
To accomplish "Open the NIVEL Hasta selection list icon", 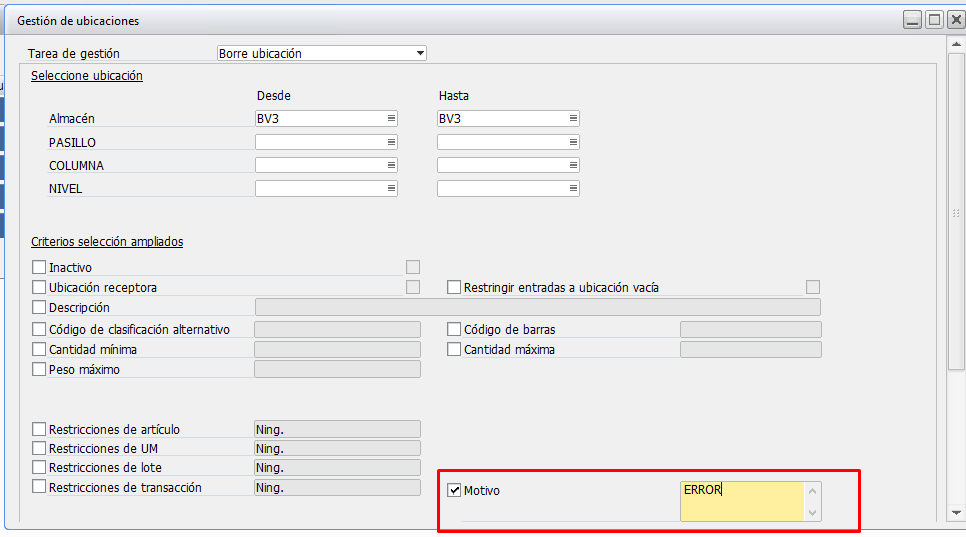I will point(573,188).
